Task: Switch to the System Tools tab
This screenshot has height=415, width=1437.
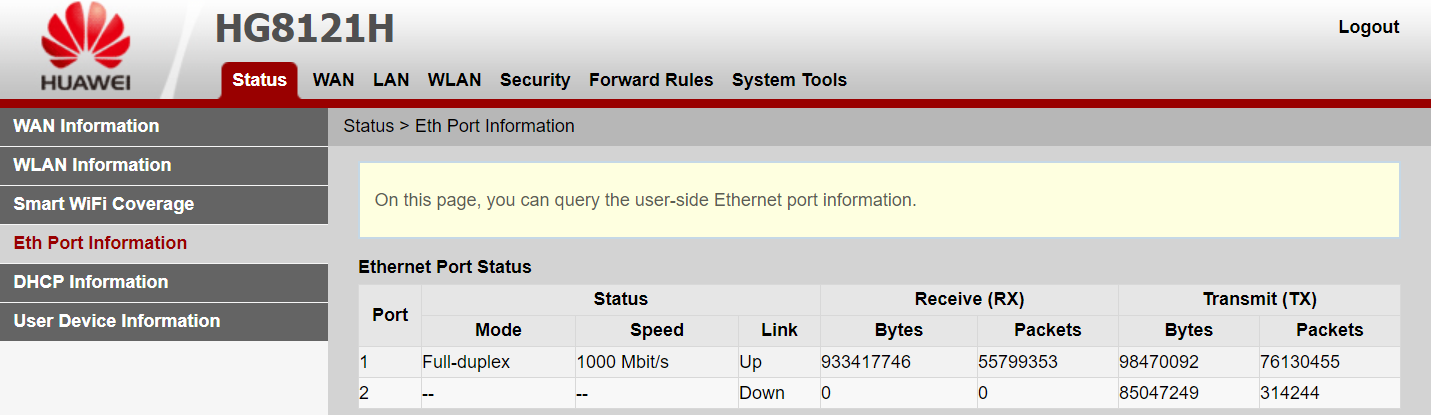Action: (x=789, y=80)
